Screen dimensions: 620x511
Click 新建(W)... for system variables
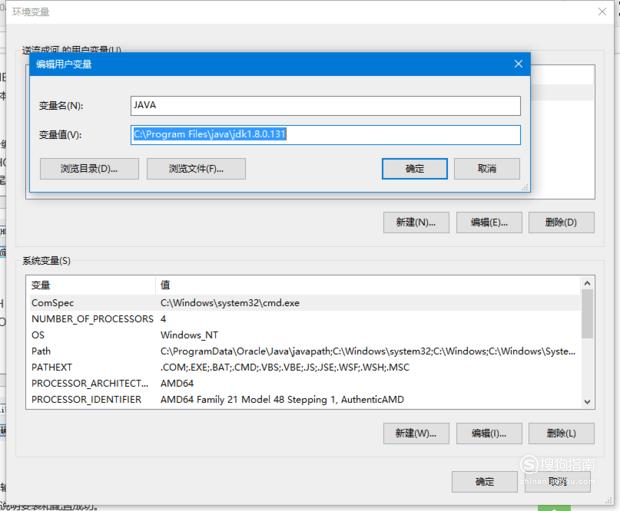[416, 433]
